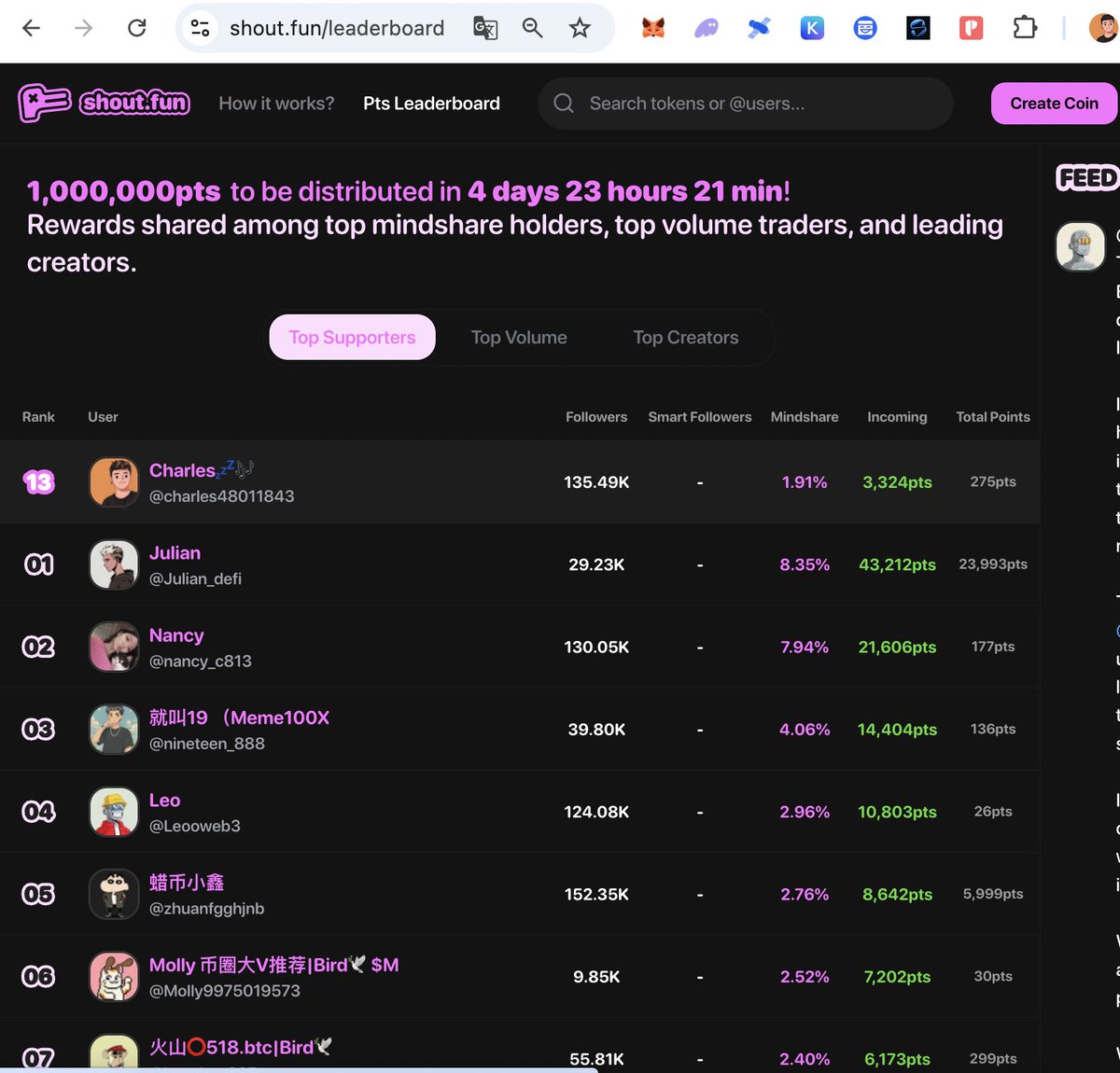Open Julian user name link
The width and height of the screenshot is (1120, 1073).
click(x=175, y=552)
